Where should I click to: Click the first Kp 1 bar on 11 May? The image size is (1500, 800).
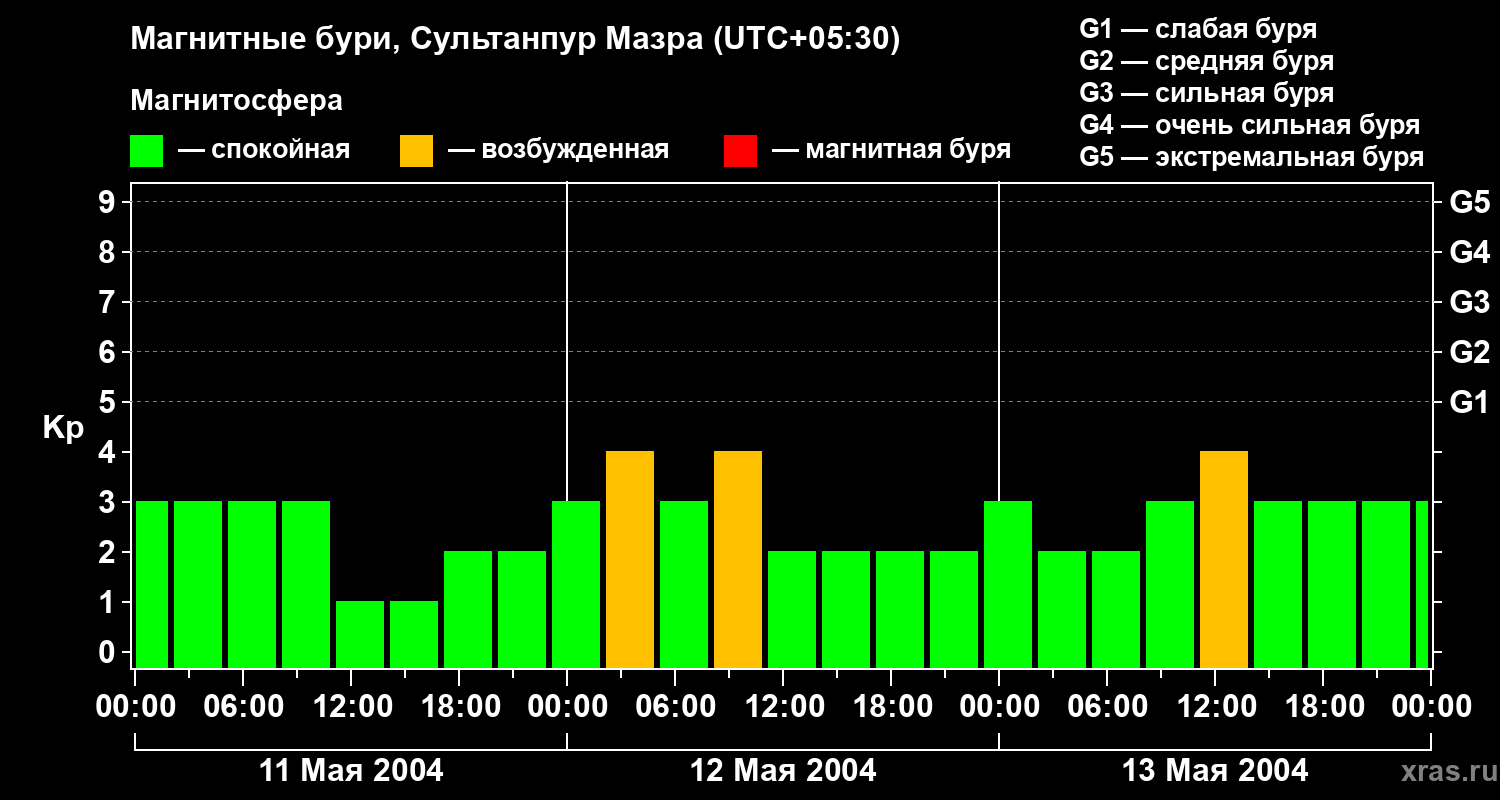(360, 635)
